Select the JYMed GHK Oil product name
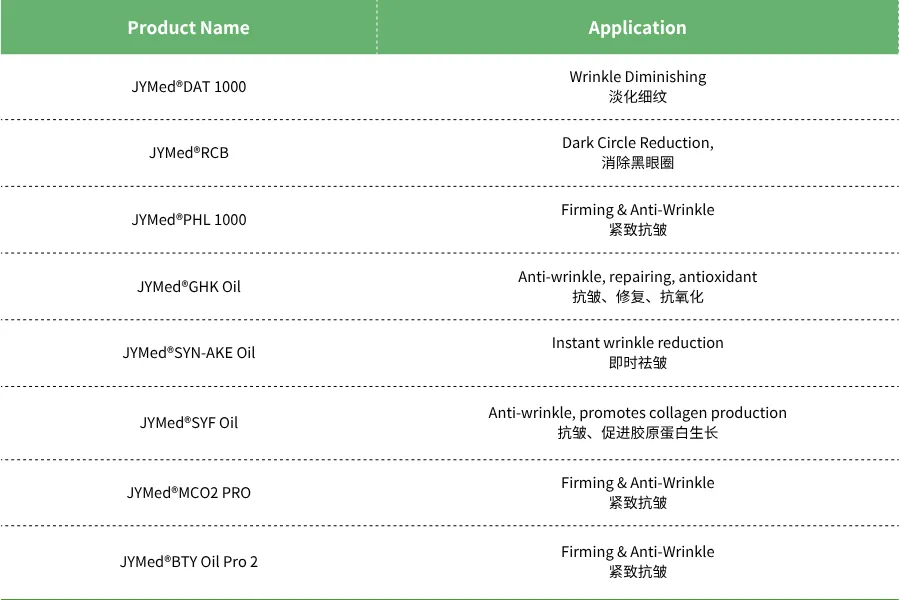 [189, 287]
